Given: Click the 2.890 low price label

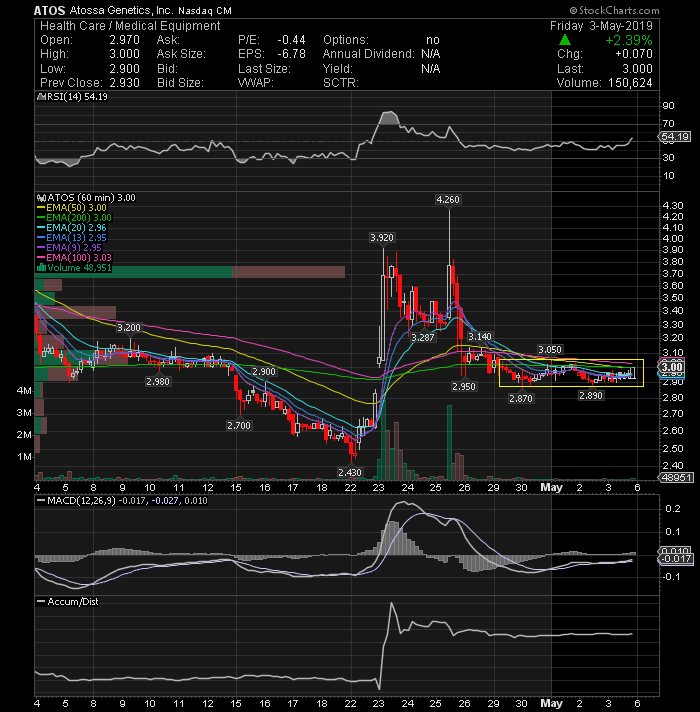Looking at the screenshot, I should [591, 396].
